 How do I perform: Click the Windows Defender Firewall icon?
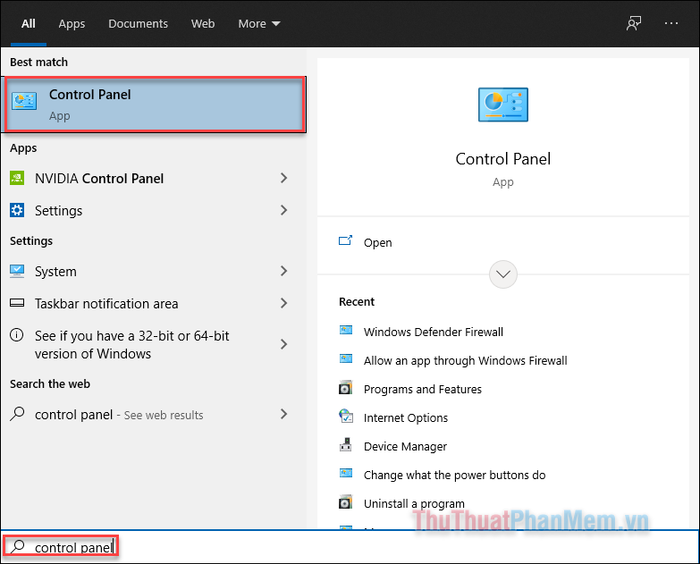pyautogui.click(x=346, y=330)
